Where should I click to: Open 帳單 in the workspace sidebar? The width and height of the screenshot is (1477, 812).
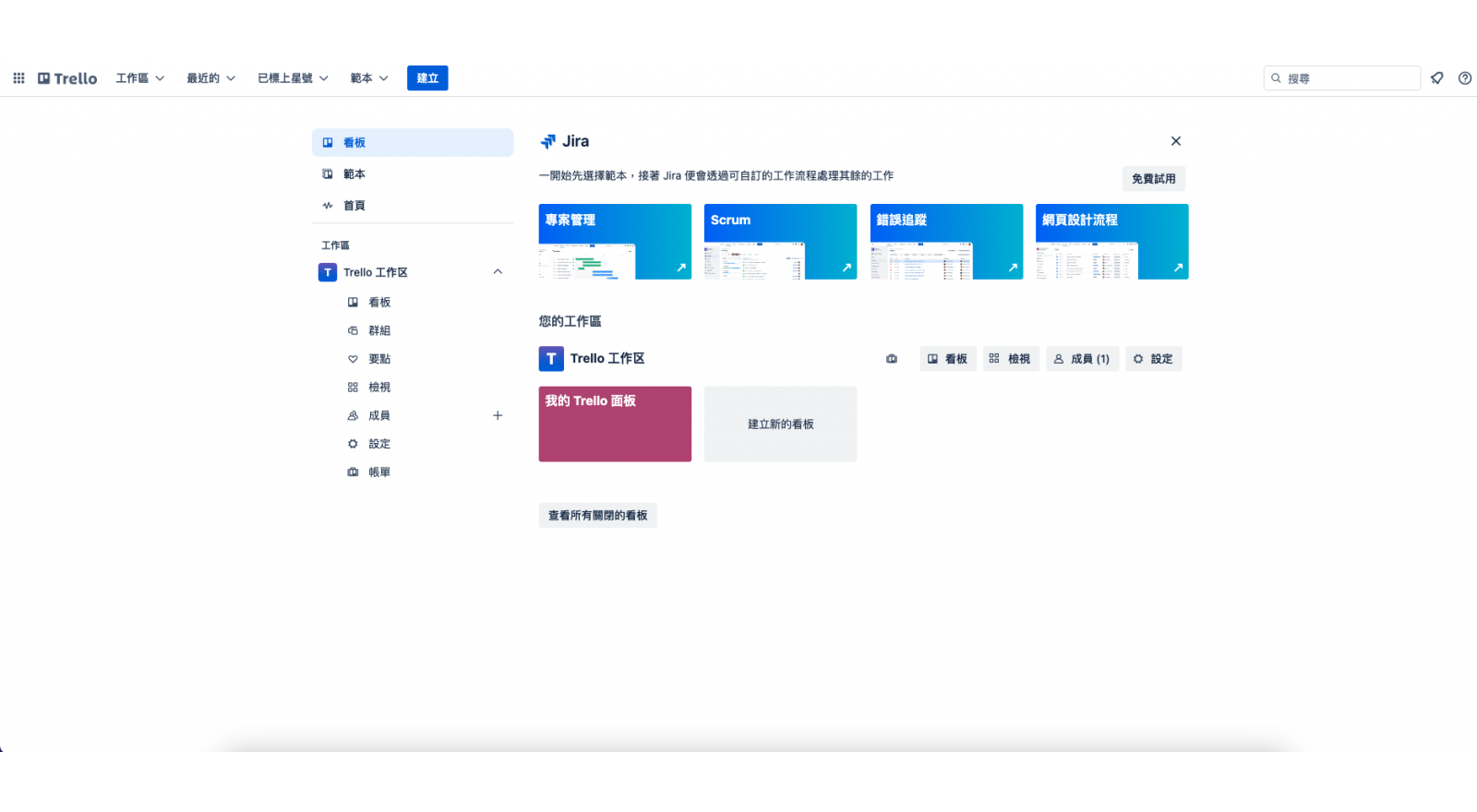(378, 472)
